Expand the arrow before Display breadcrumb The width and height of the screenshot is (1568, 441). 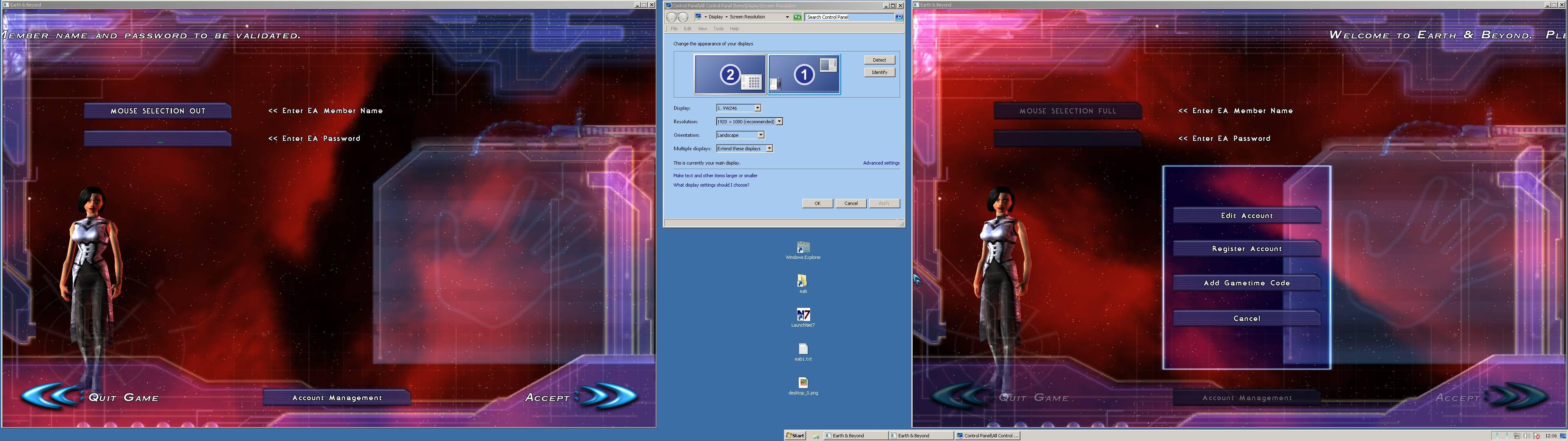706,17
